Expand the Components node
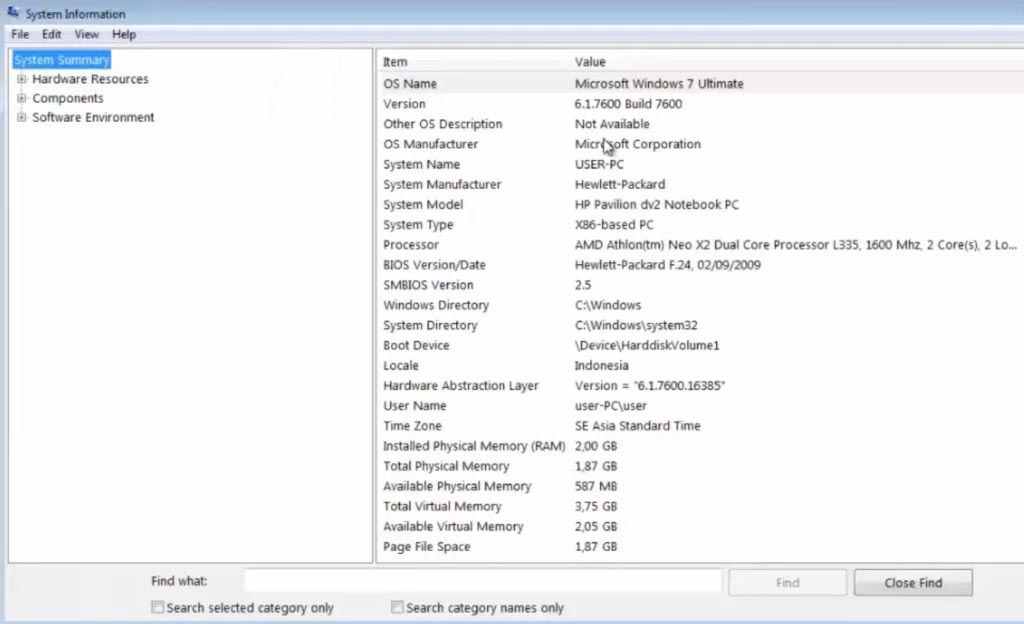 coord(22,98)
